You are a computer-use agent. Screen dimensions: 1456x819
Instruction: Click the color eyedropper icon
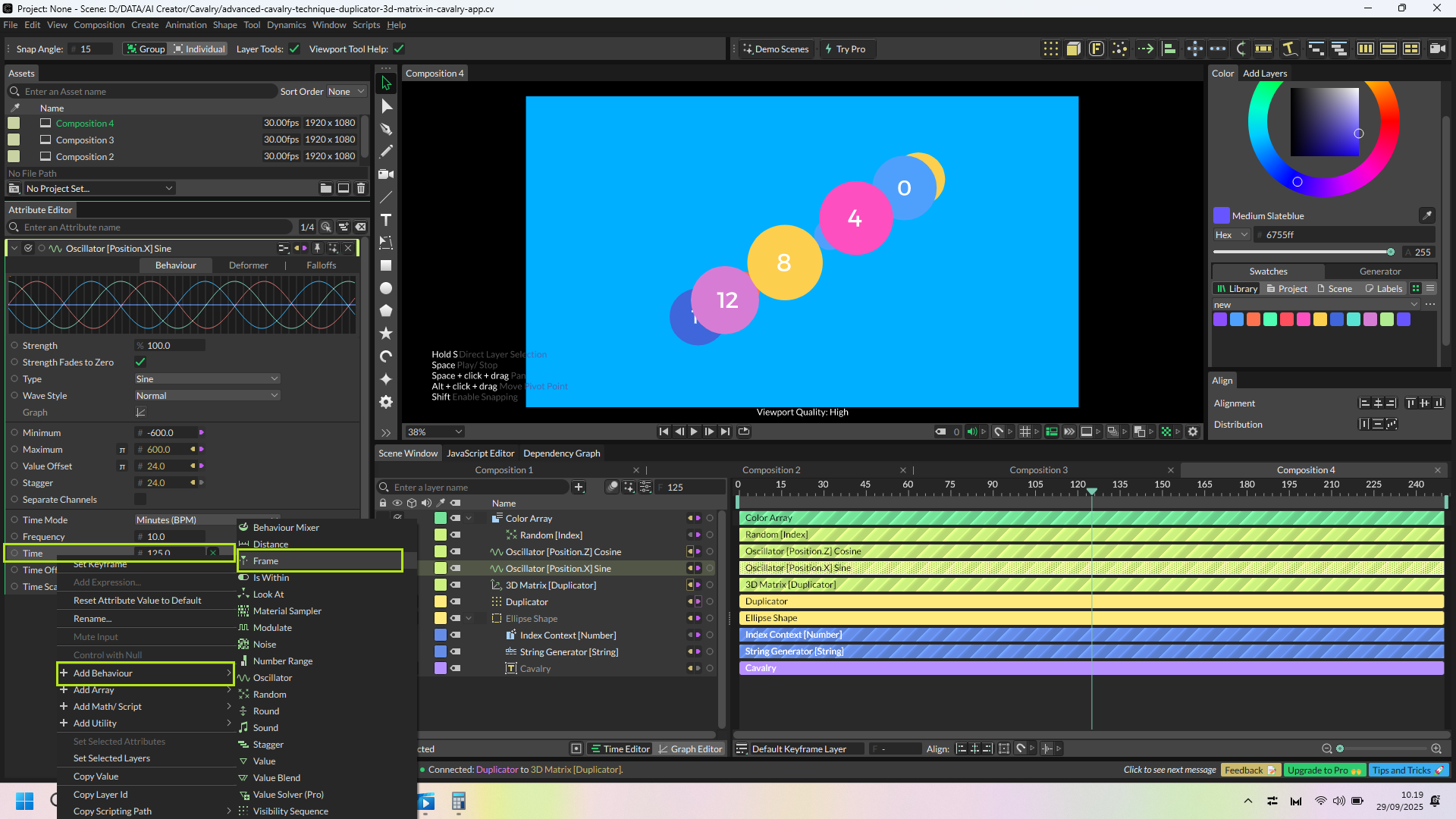tap(1426, 215)
